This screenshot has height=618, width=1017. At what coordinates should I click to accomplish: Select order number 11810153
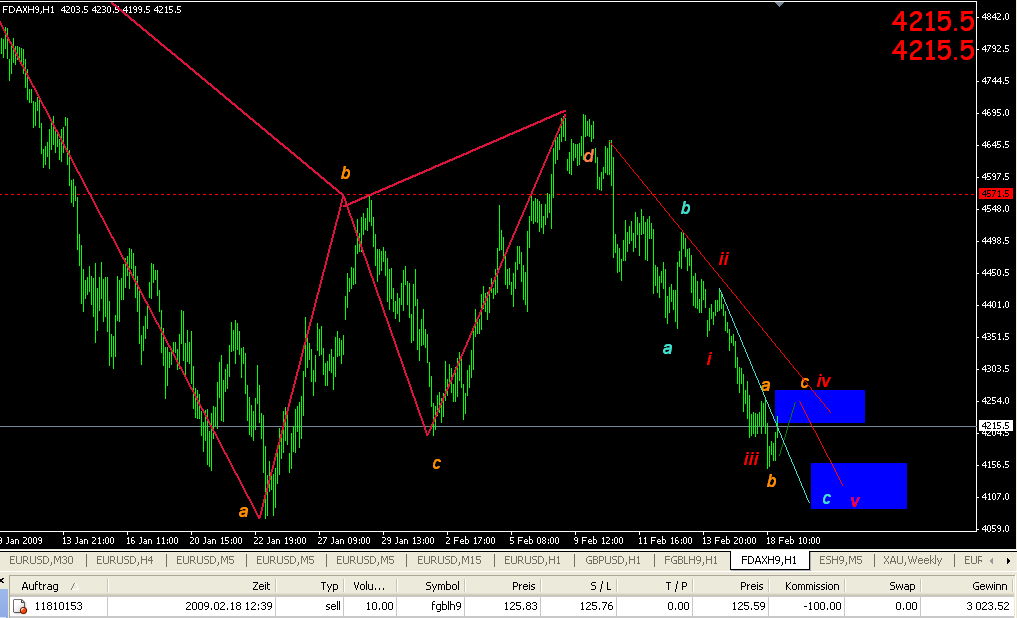tap(58, 606)
